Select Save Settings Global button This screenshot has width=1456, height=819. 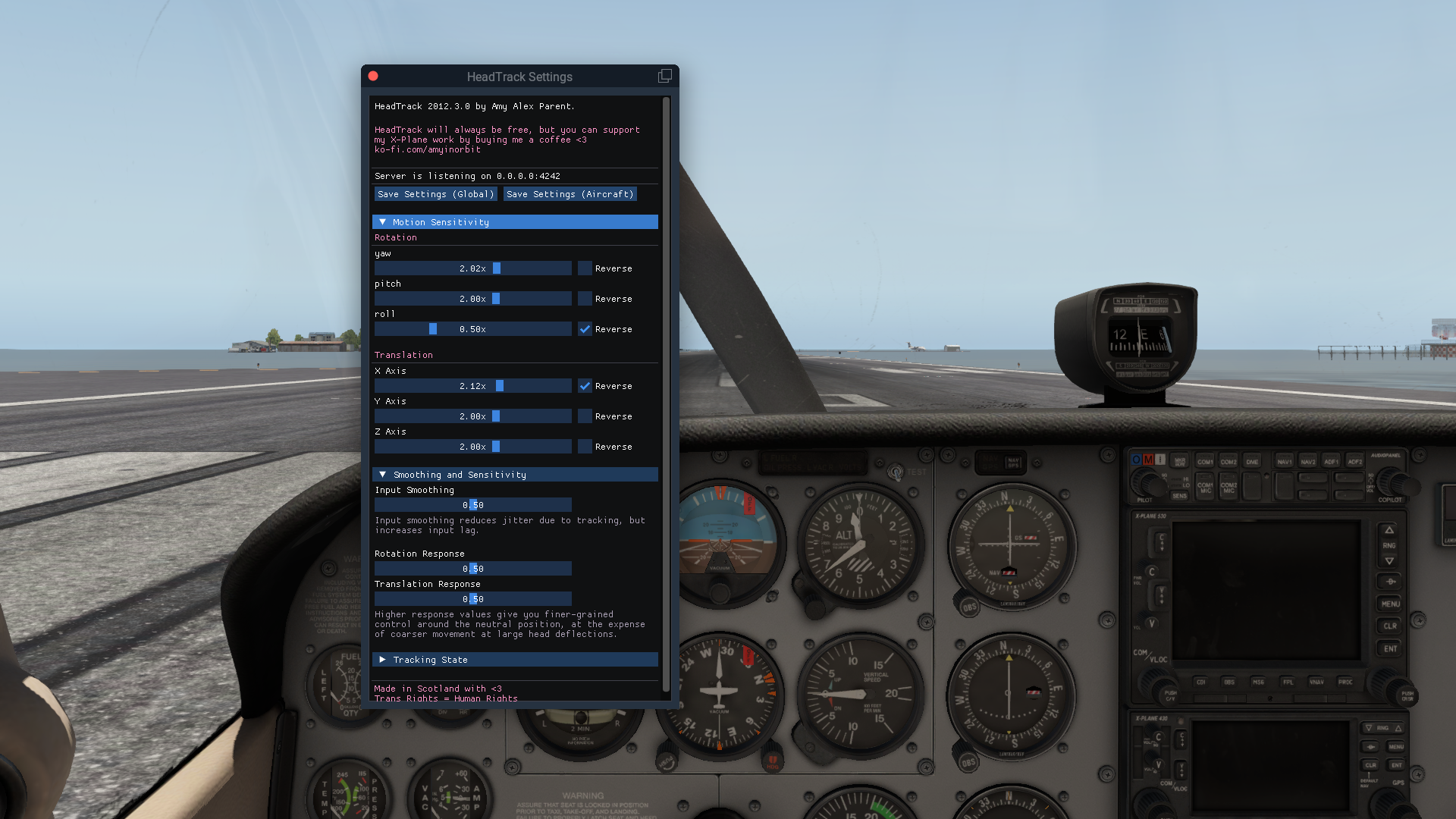tap(435, 194)
